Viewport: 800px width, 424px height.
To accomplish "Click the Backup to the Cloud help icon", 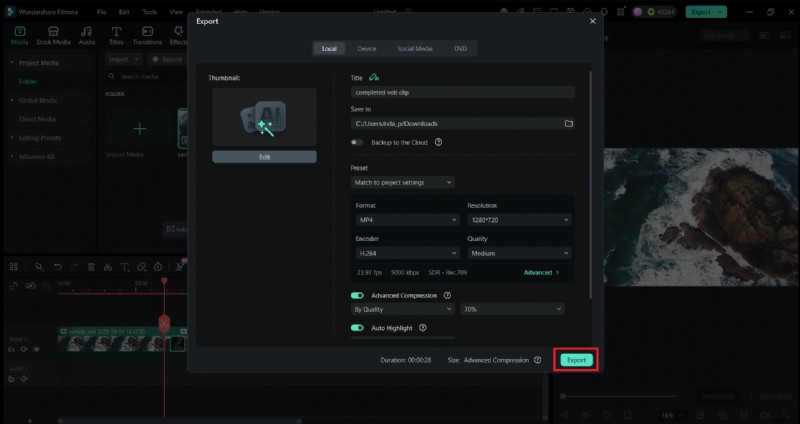I will coord(438,143).
